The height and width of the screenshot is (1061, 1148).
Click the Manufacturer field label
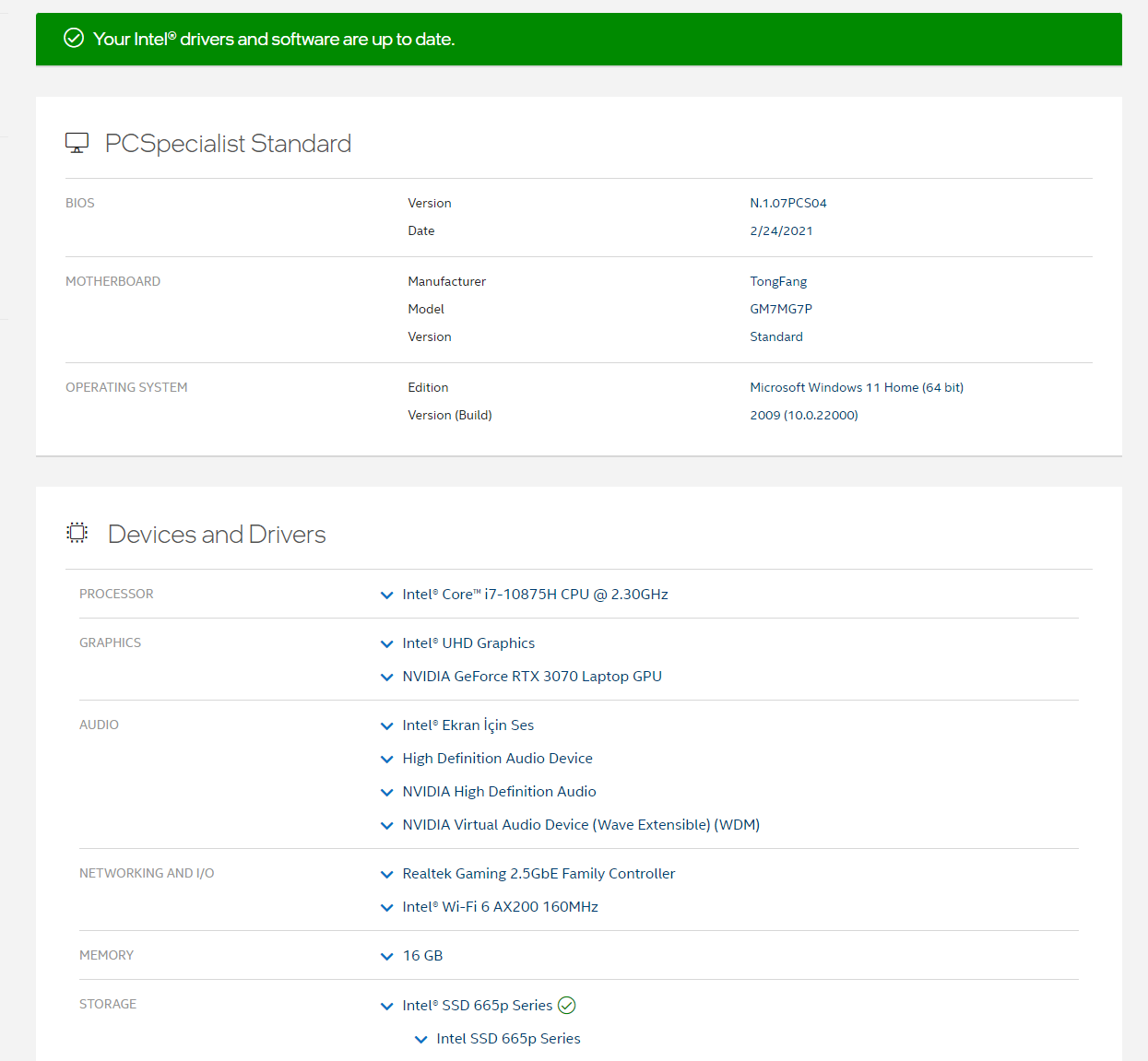pos(447,281)
